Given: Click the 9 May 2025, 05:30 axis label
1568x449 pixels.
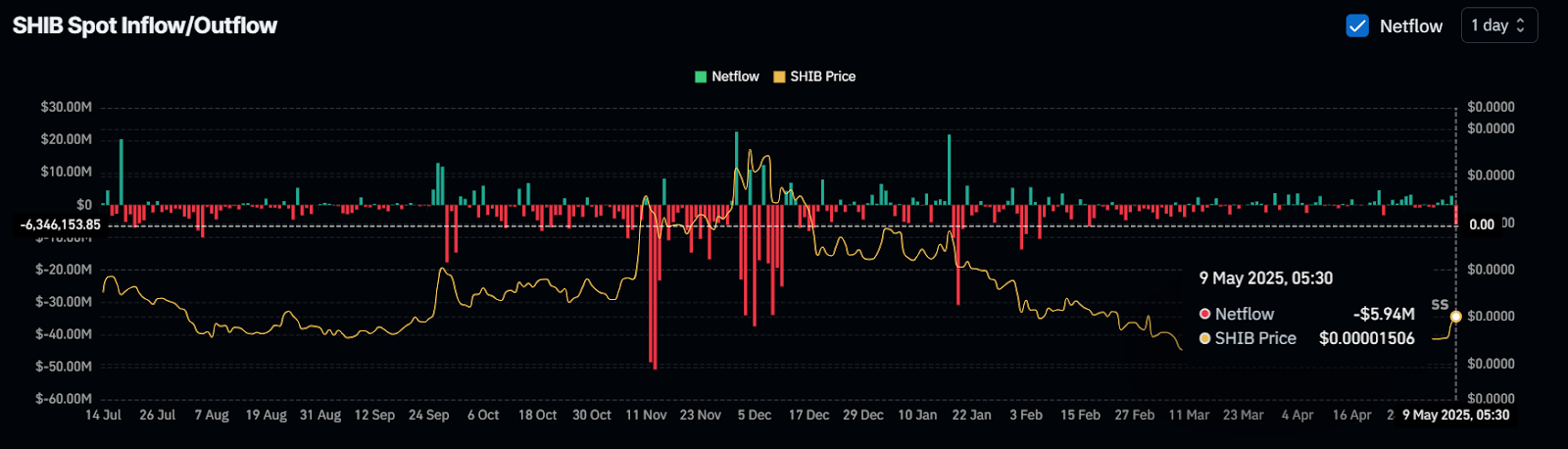Looking at the screenshot, I should coord(1455,415).
